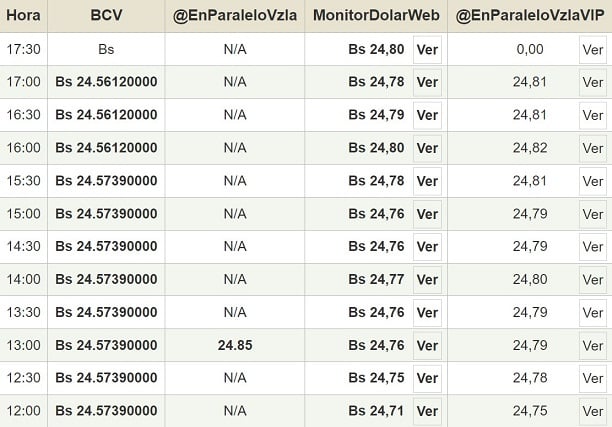Click the 24.85 value in 13:00 row
Viewport: 612px width, 427px height.
235,345
